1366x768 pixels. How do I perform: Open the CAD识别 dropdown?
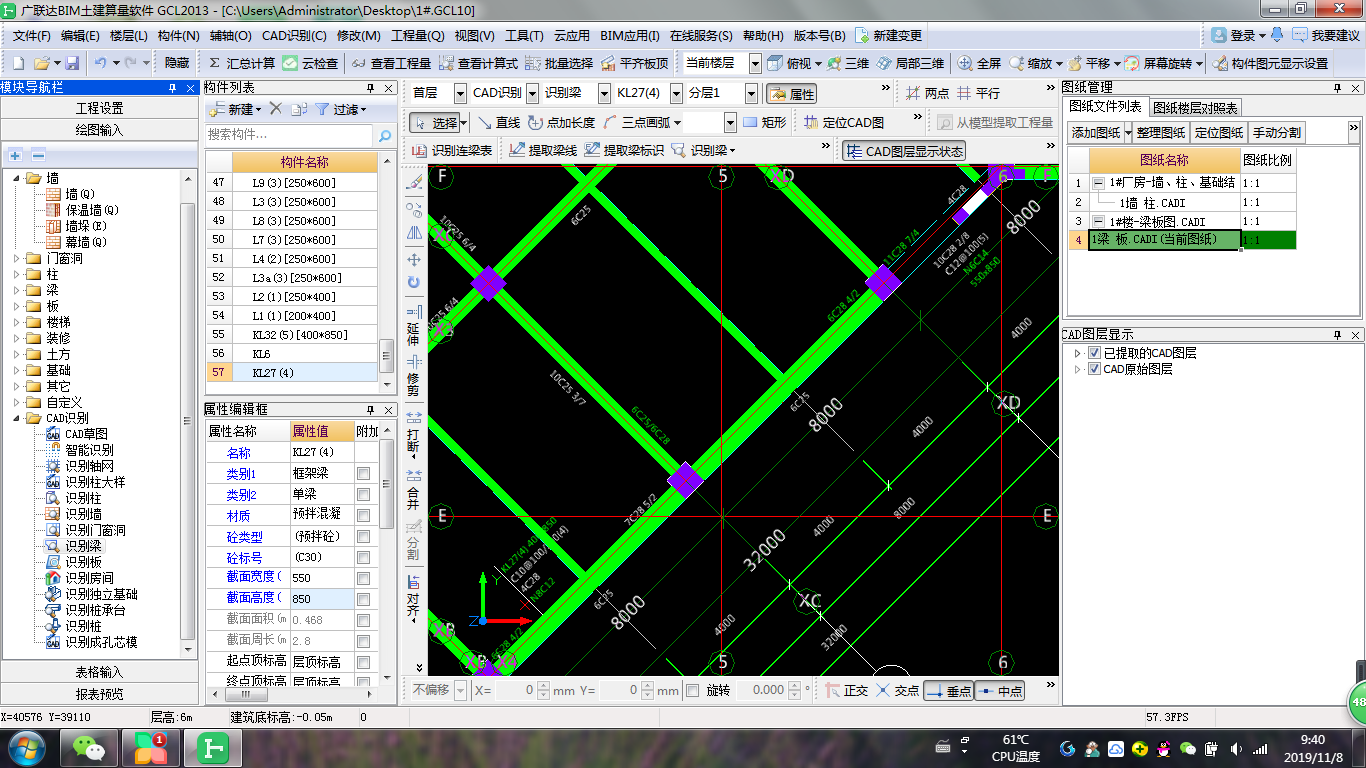(533, 93)
